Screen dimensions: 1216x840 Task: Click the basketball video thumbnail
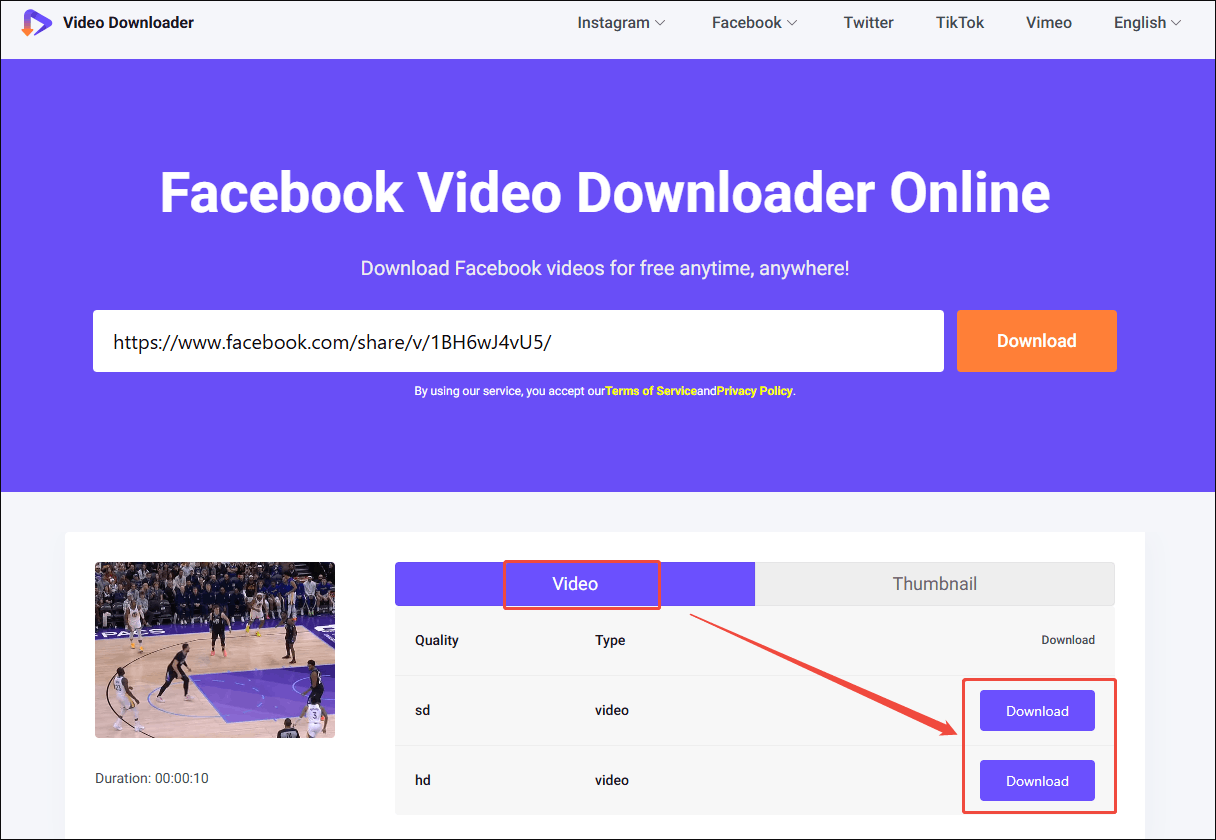pyautogui.click(x=215, y=650)
